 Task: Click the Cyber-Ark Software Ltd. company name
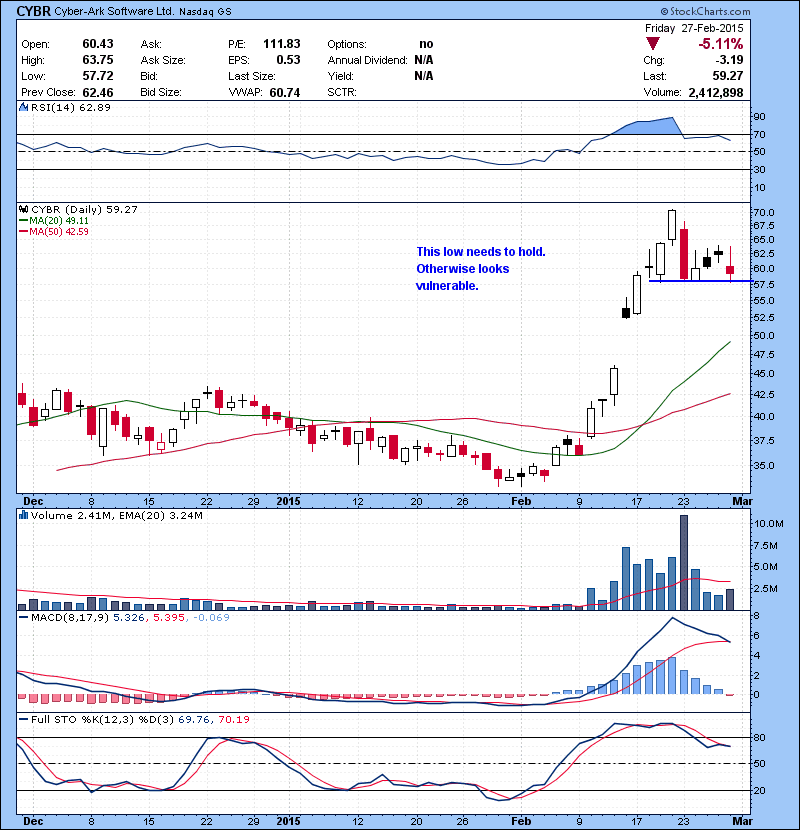pos(114,11)
